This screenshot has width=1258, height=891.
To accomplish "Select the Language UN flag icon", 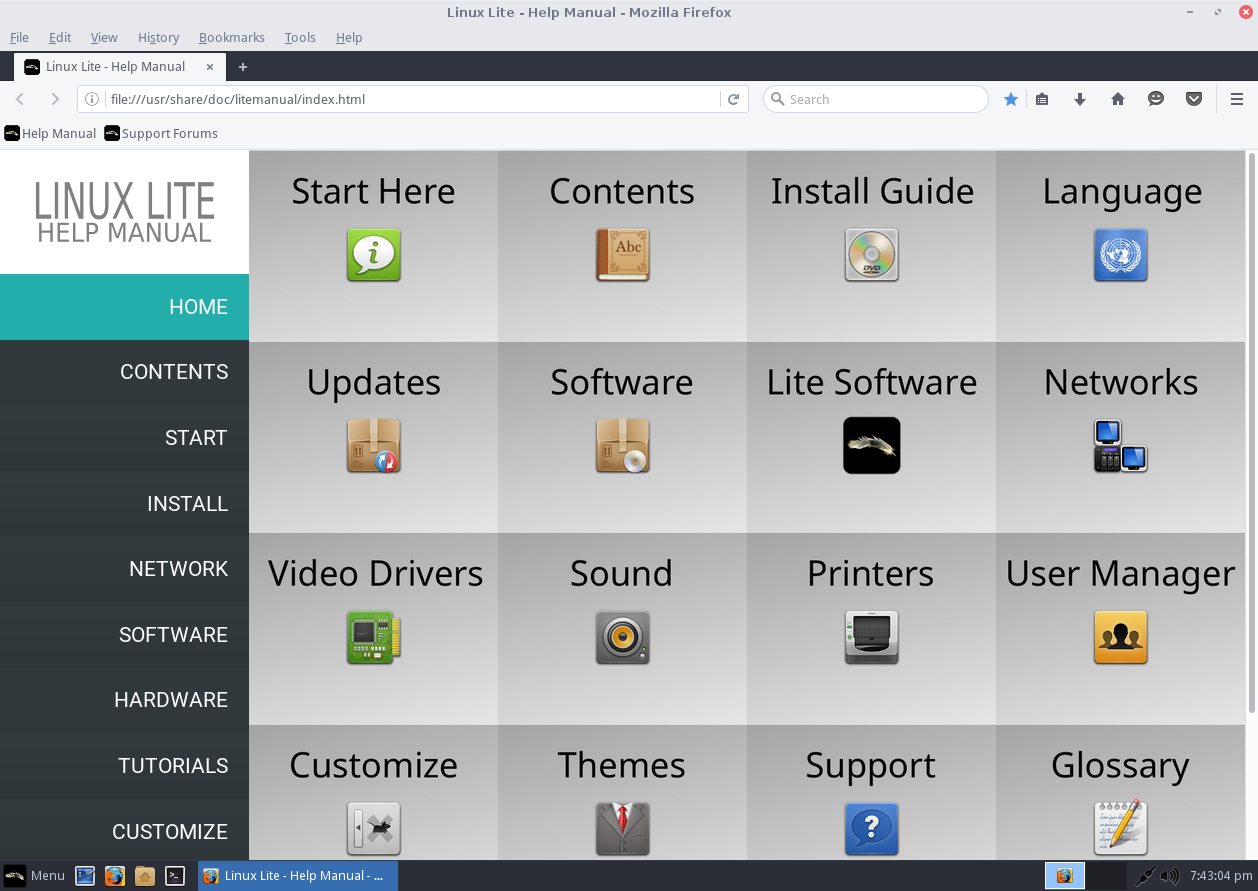I will point(1120,255).
